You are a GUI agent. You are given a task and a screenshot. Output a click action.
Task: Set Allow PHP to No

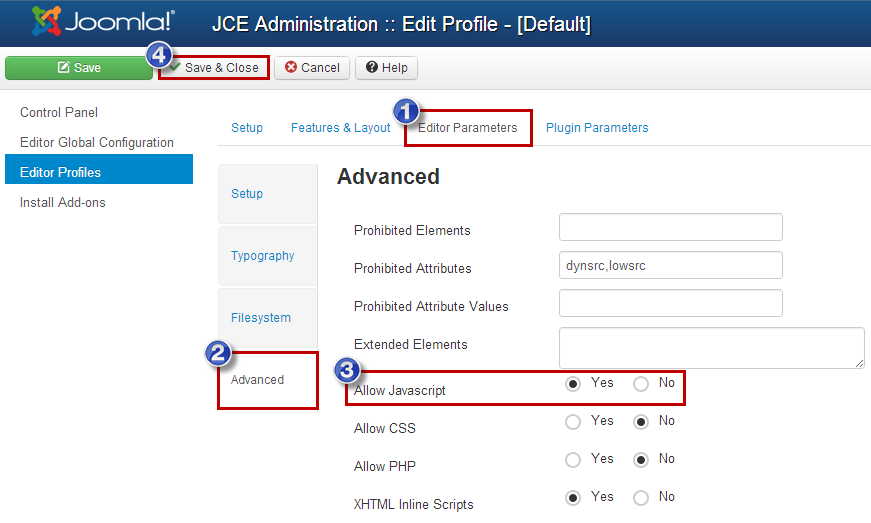(640, 460)
